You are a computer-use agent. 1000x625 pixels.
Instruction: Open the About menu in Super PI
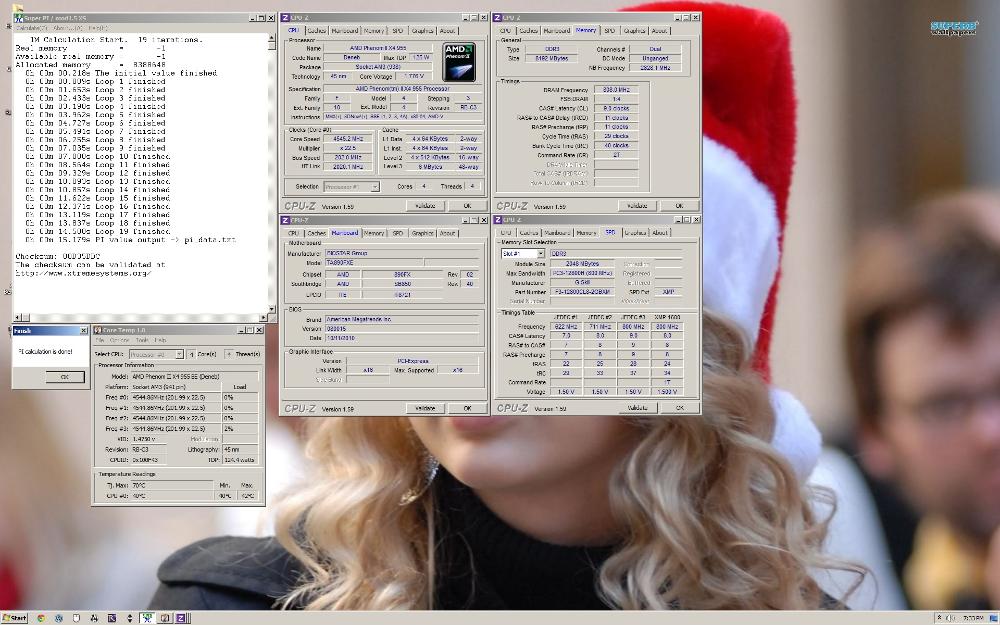(x=66, y=28)
